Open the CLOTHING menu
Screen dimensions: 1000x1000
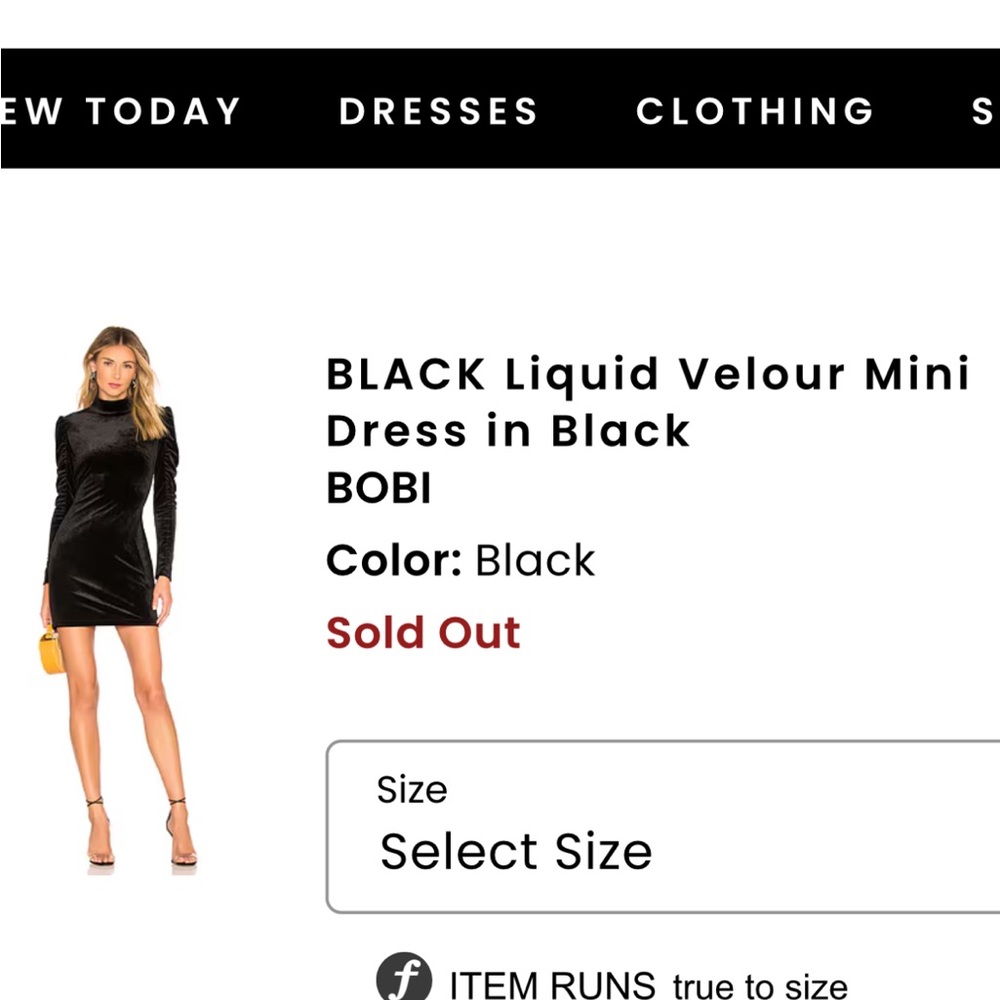pyautogui.click(x=754, y=111)
